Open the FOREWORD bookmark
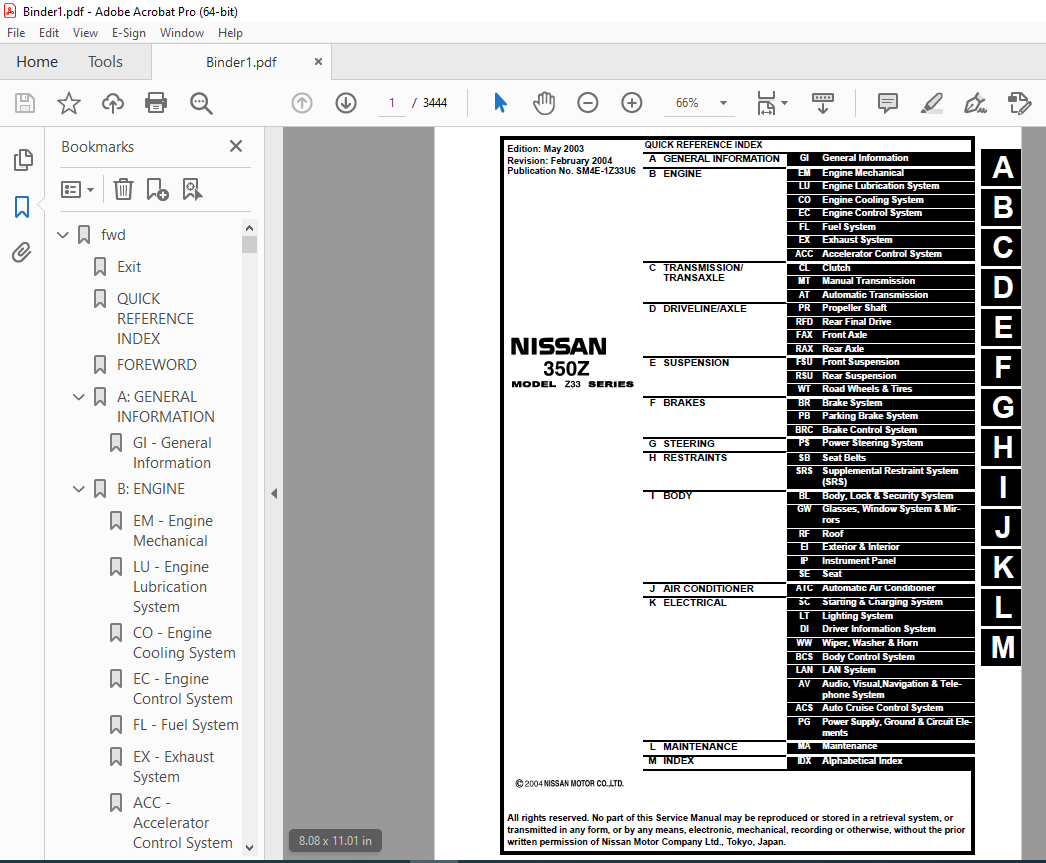This screenshot has height=863, width=1046. pyautogui.click(x=157, y=365)
